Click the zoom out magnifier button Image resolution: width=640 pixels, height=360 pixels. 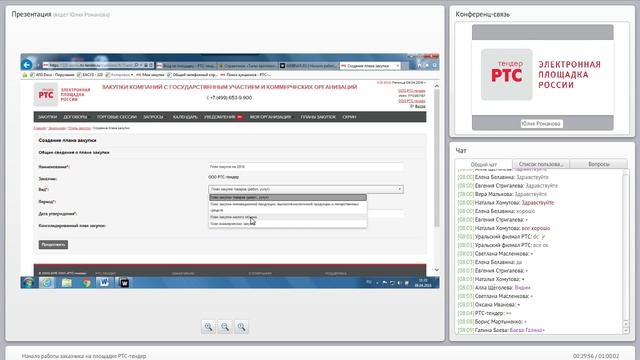(225, 327)
